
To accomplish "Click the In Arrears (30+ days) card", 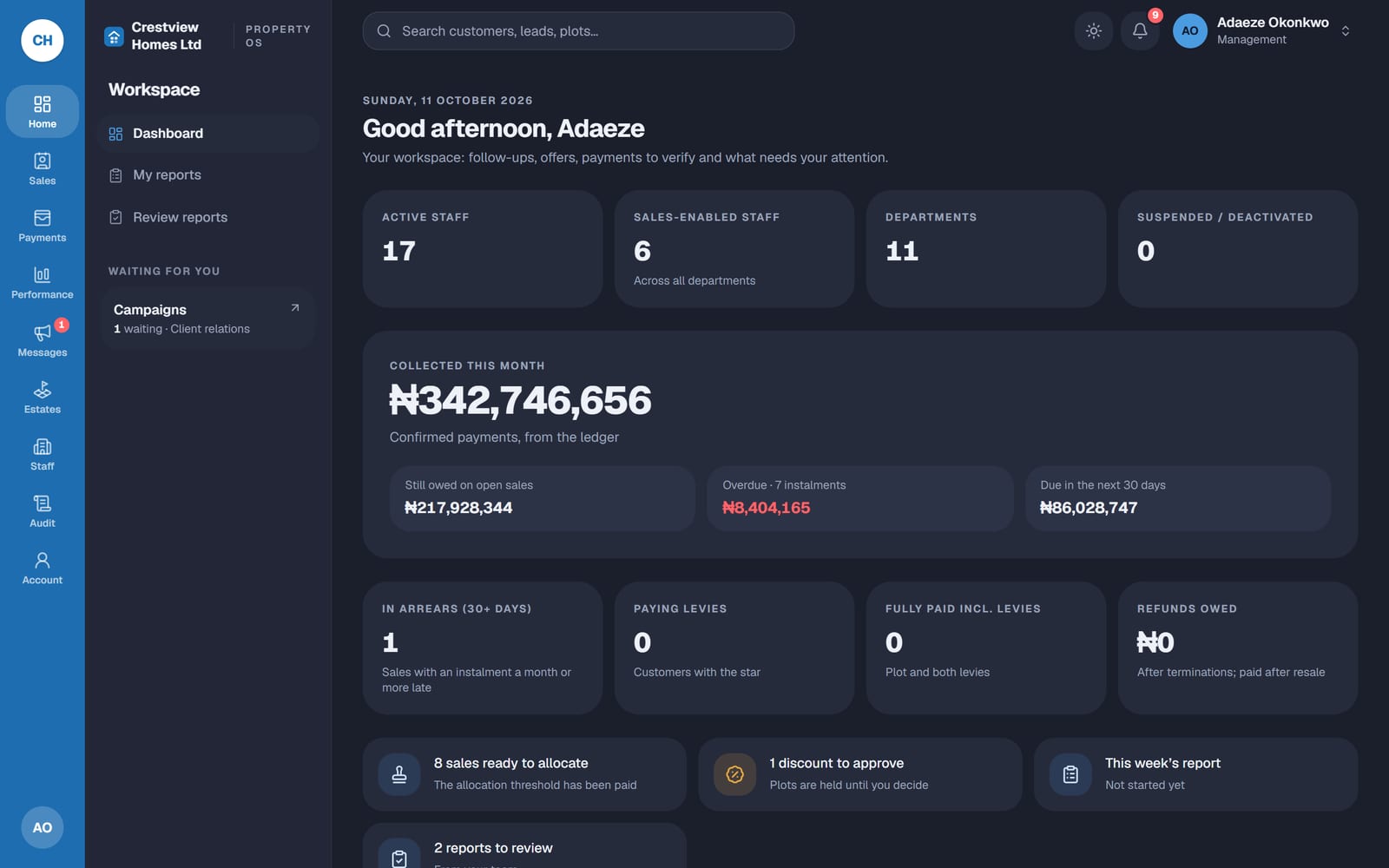I will [483, 648].
